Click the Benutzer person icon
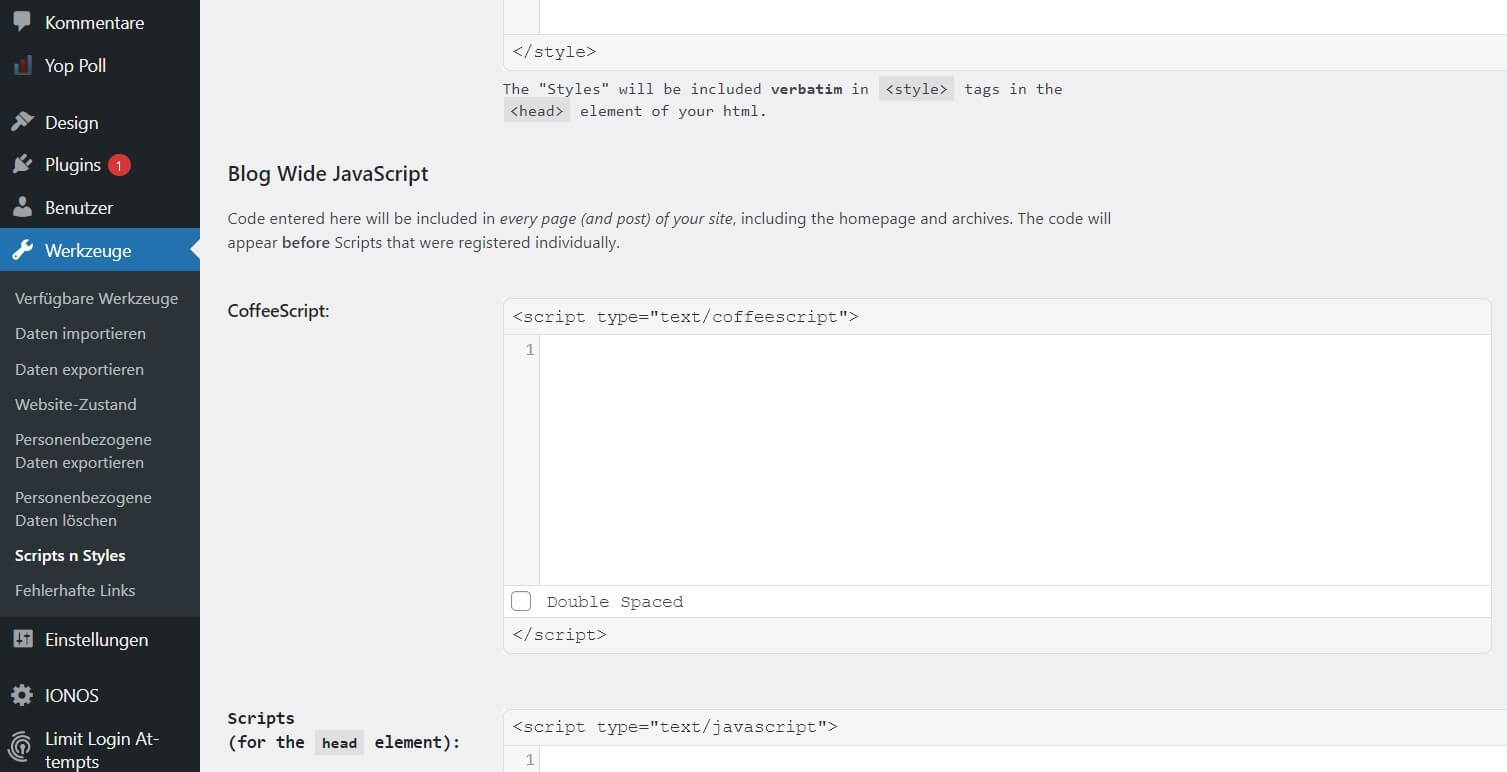Screen dimensions: 1507x772 [22, 208]
